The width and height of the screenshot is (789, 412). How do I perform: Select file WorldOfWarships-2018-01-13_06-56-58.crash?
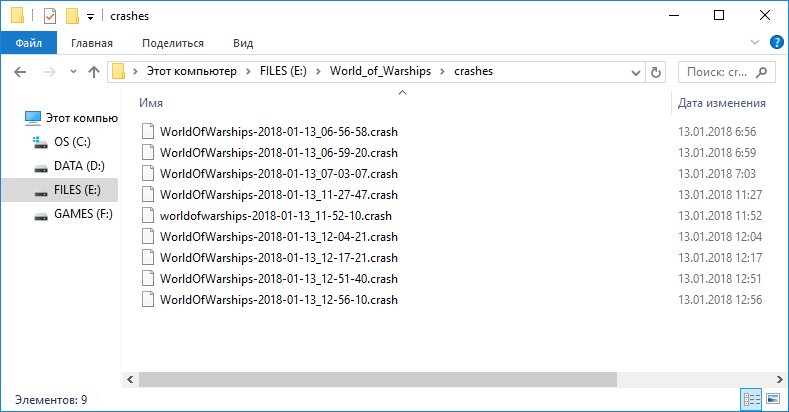coord(279,132)
